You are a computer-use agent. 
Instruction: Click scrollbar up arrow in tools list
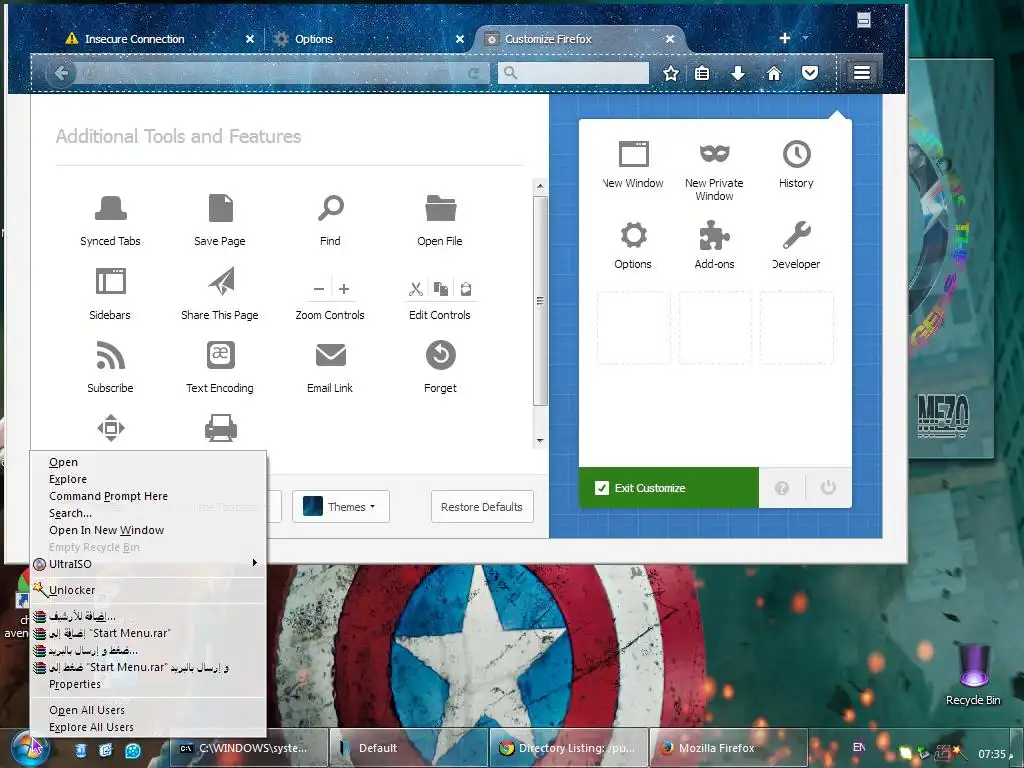pos(540,186)
